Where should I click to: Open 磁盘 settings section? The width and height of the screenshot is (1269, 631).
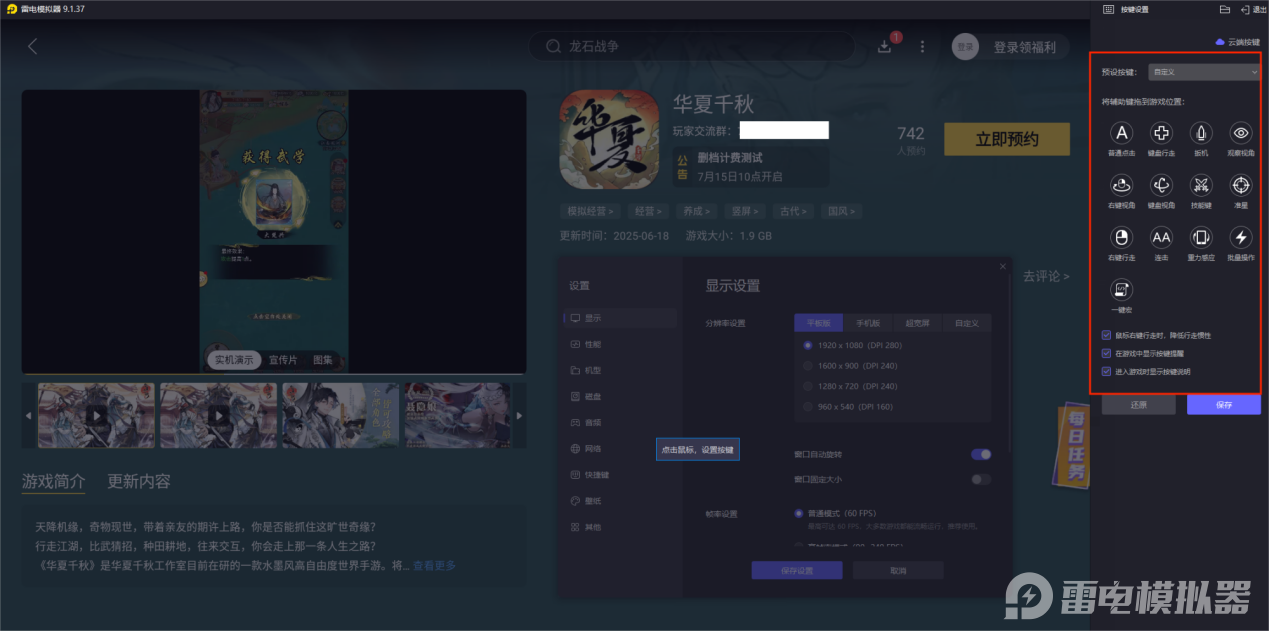click(620, 396)
